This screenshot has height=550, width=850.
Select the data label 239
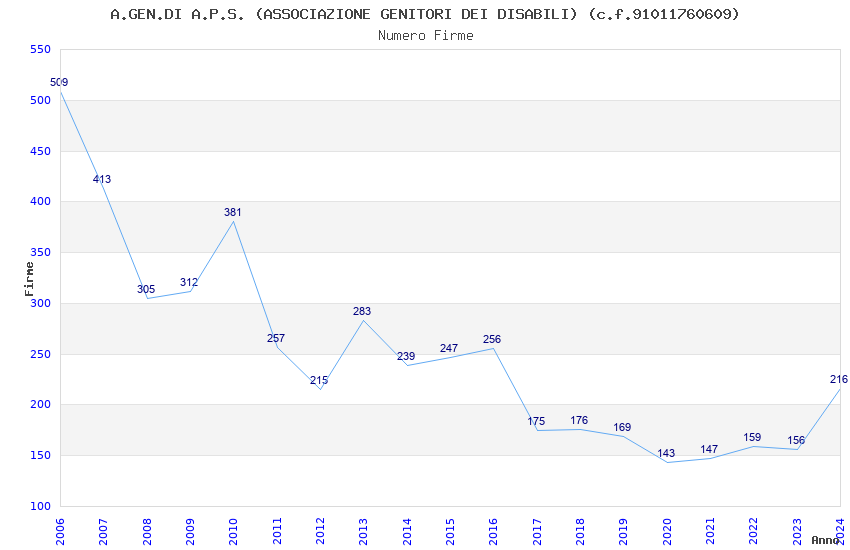click(x=406, y=356)
